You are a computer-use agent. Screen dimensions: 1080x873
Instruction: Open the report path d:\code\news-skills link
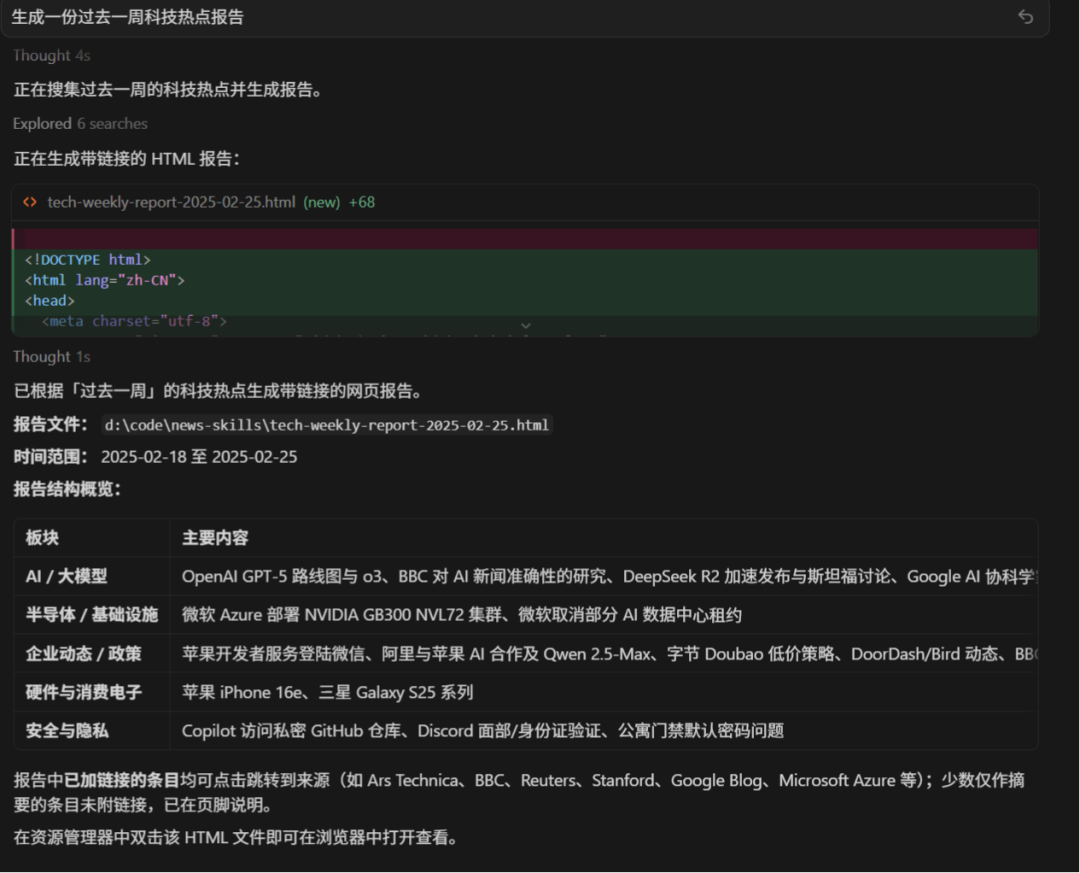(x=326, y=425)
